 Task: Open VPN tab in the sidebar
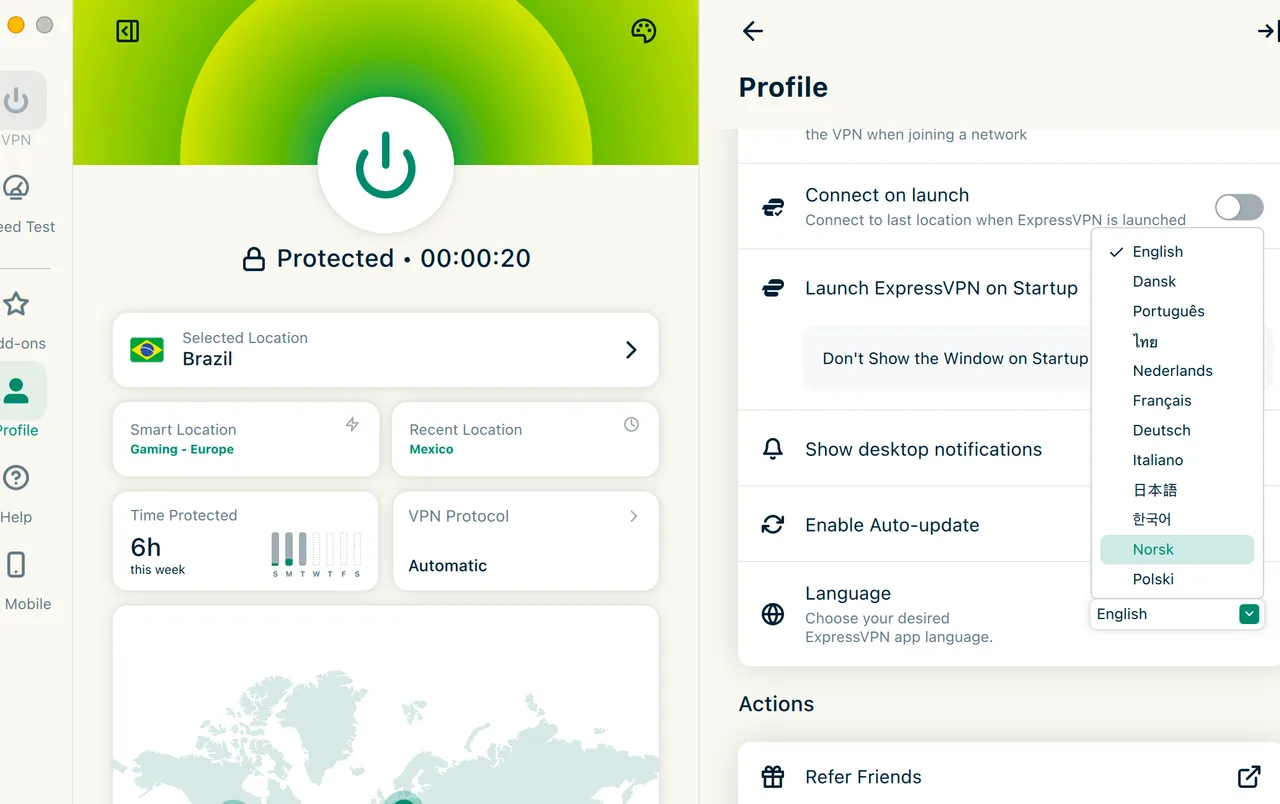[x=17, y=111]
